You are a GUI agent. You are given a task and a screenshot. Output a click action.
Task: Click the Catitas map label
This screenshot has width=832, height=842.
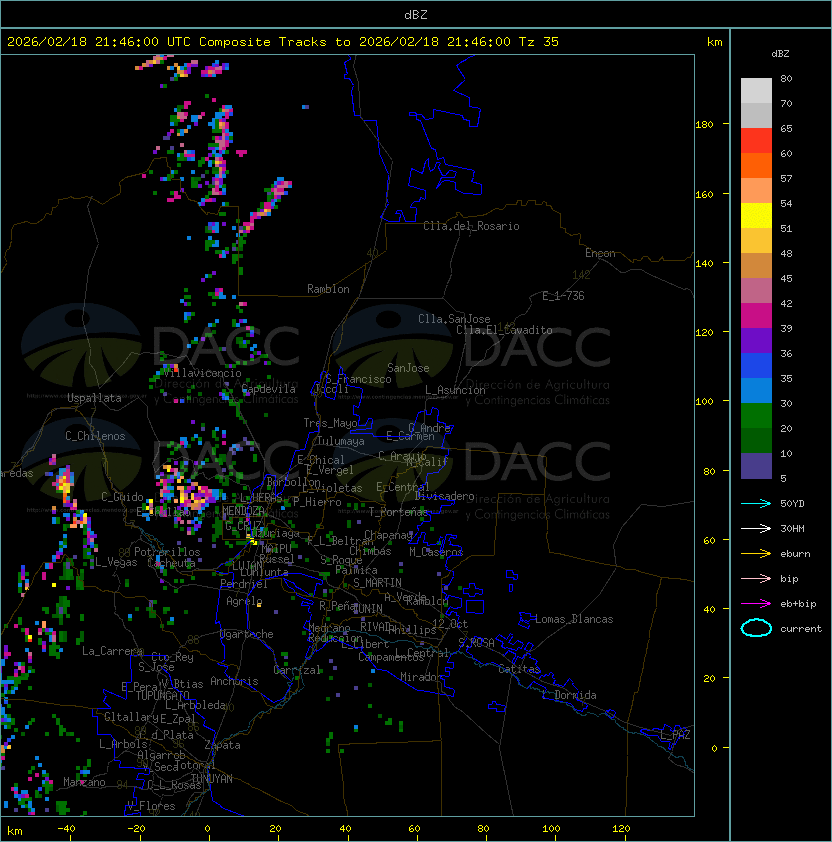519,669
